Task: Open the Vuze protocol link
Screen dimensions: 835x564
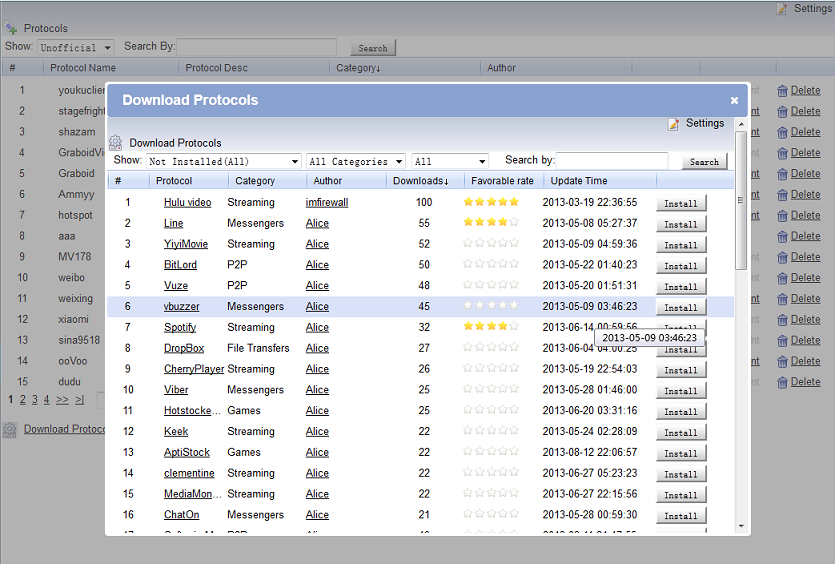Action: click(x=176, y=285)
